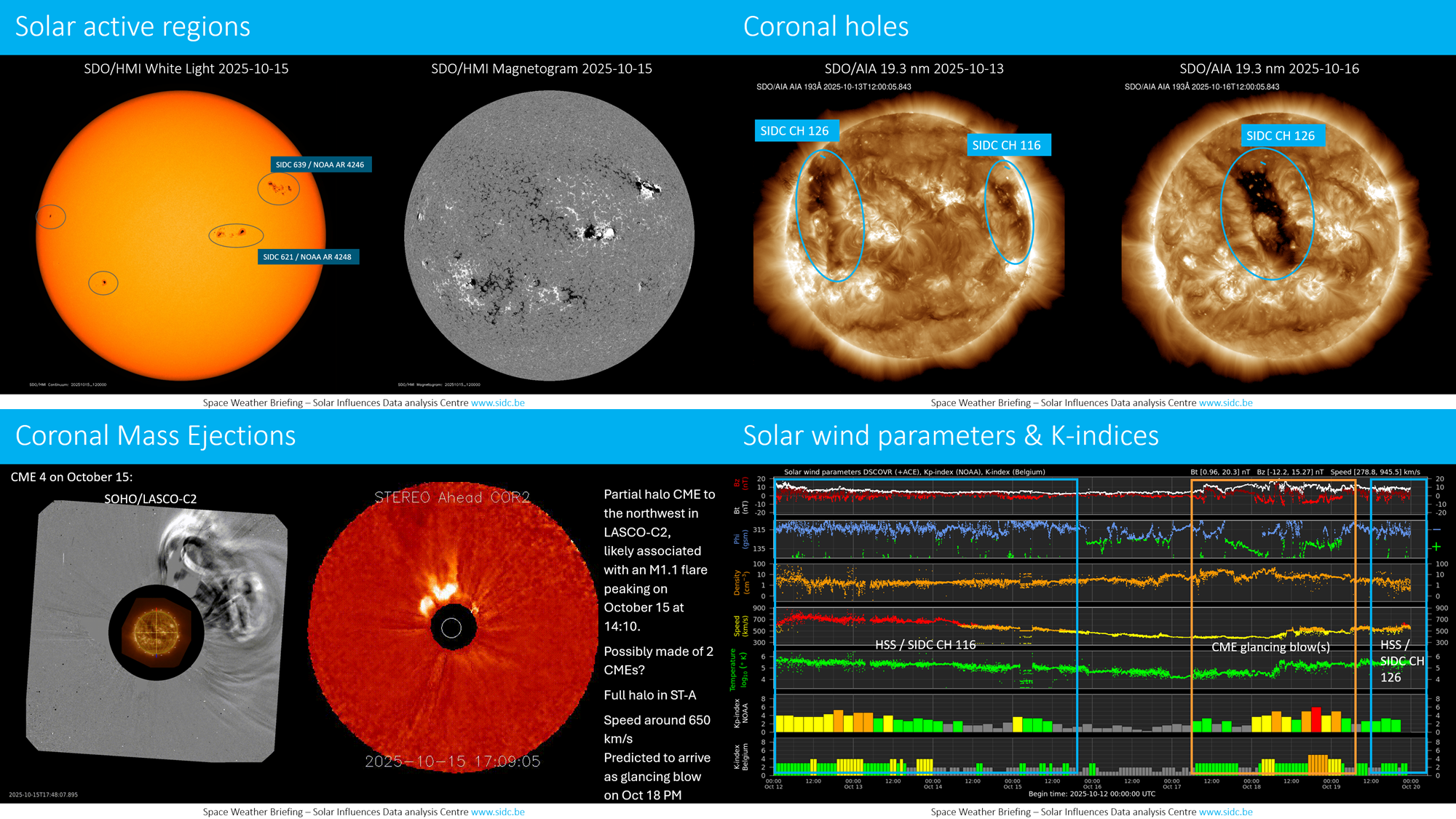The height and width of the screenshot is (819, 1456).
Task: Click the green plus marker beside Phi plot
Action: tap(1436, 547)
